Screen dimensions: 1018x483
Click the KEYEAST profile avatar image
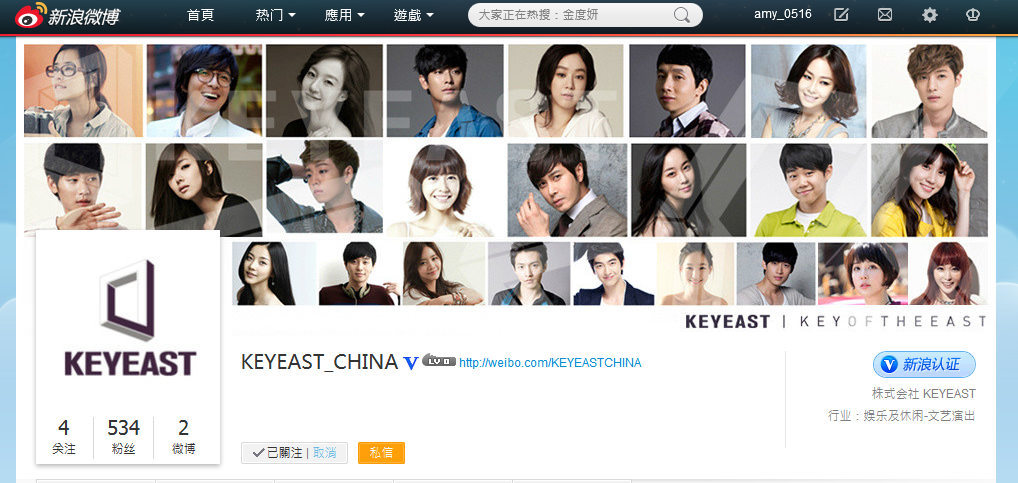[x=128, y=318]
